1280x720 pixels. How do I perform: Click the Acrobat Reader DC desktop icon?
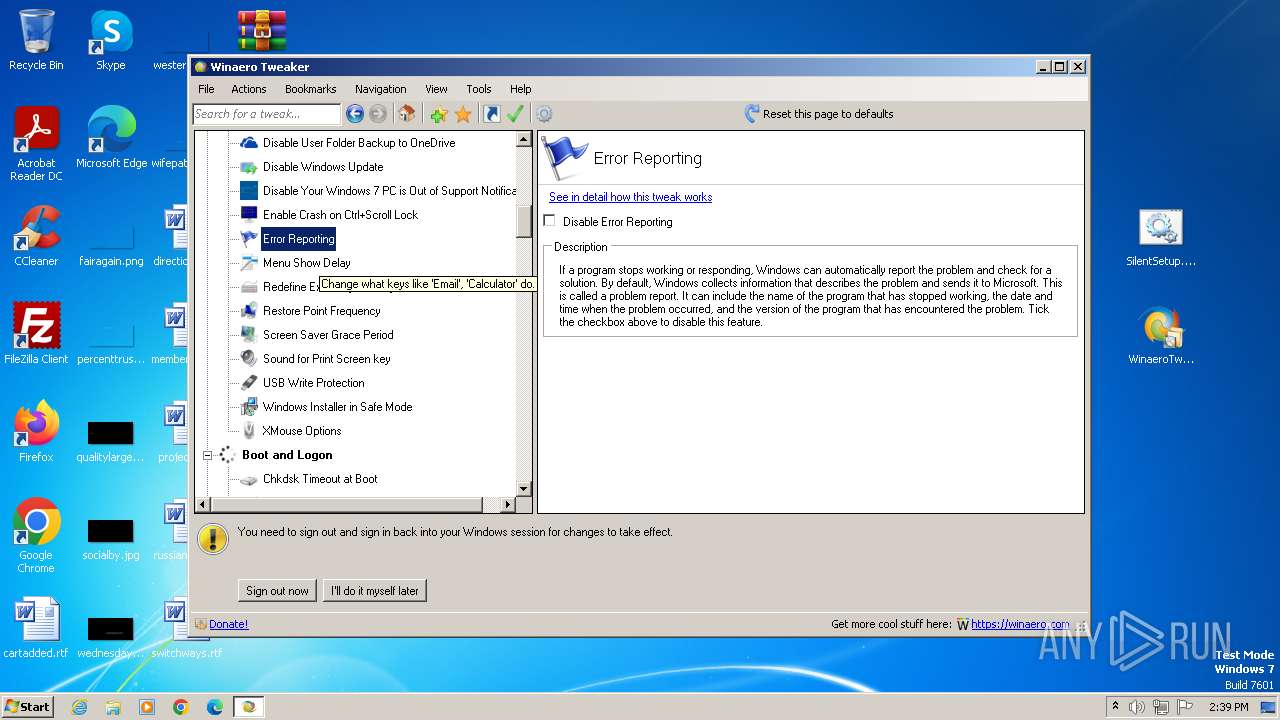coord(36,144)
